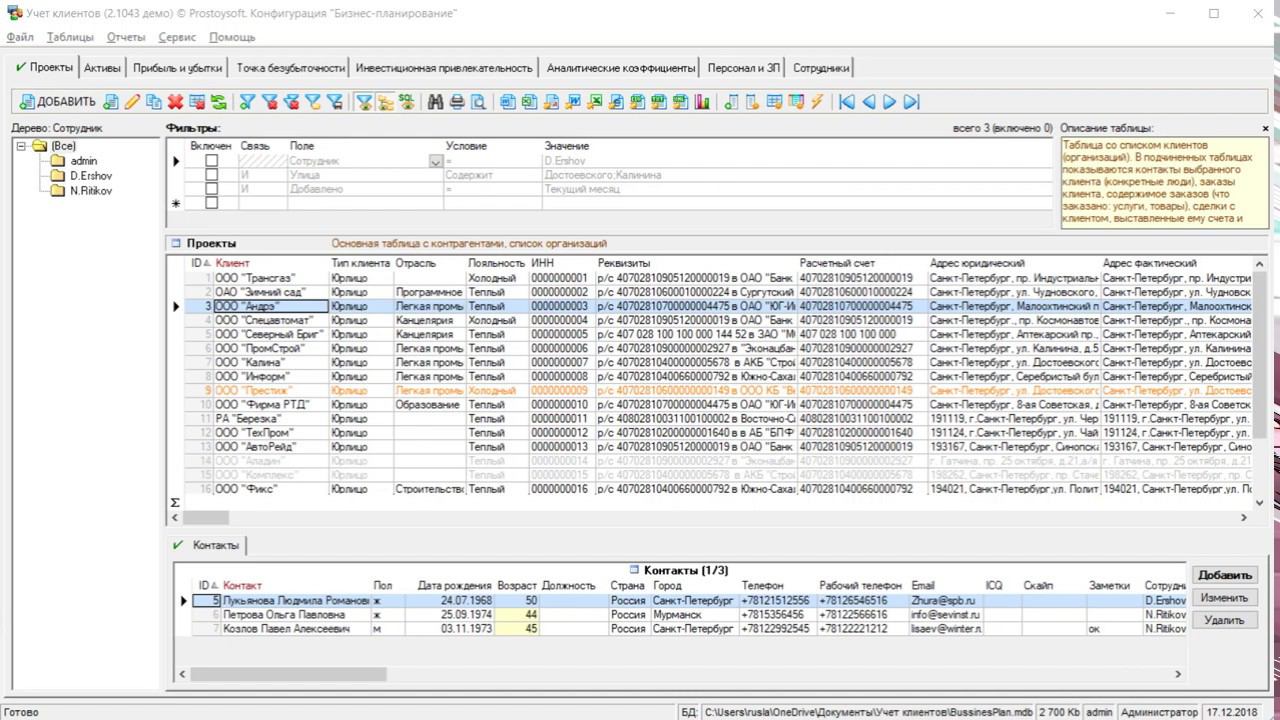Click the red X delete record icon
This screenshot has height=720, width=1280.
click(x=175, y=102)
